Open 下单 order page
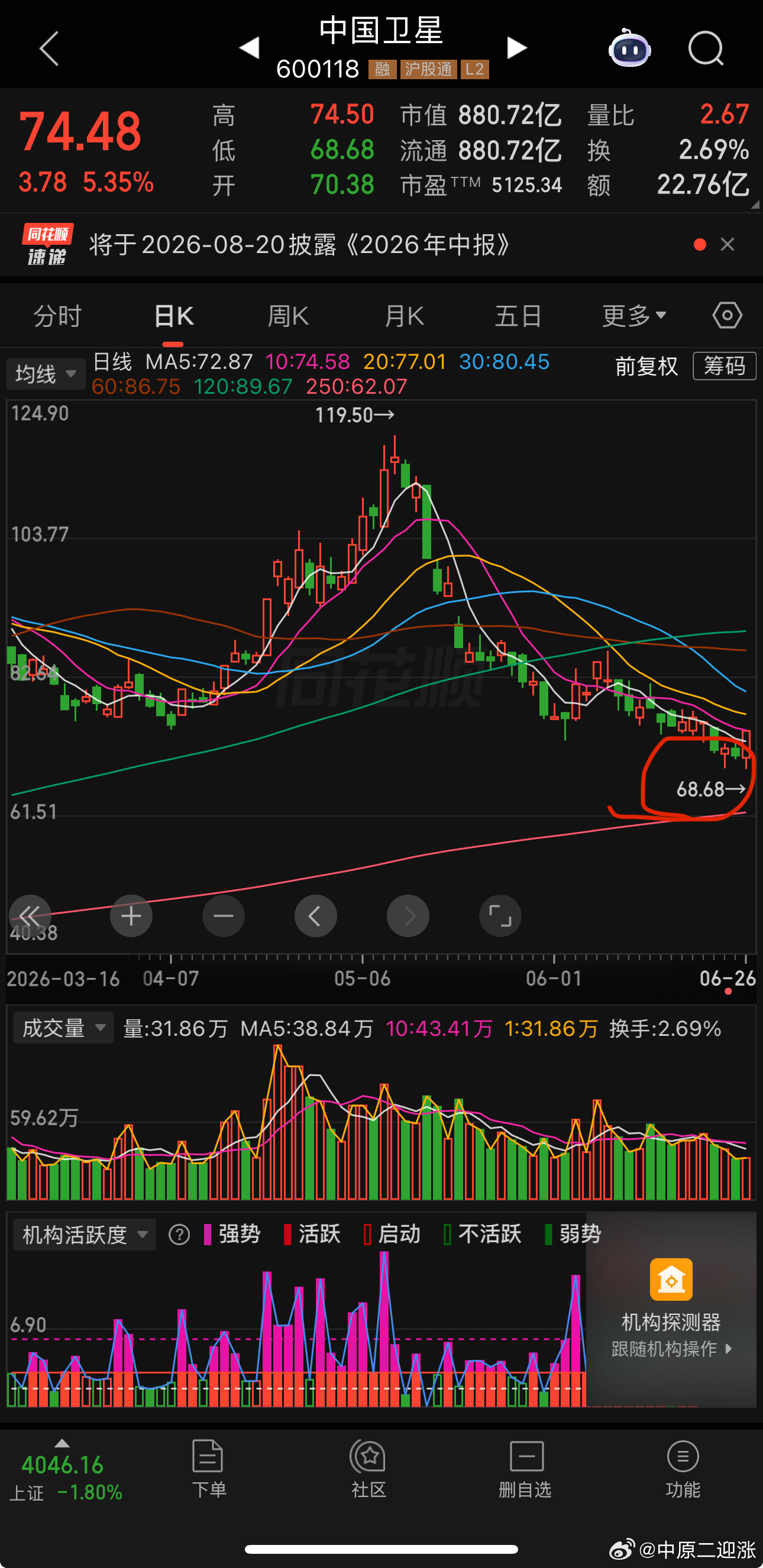 tap(209, 1469)
